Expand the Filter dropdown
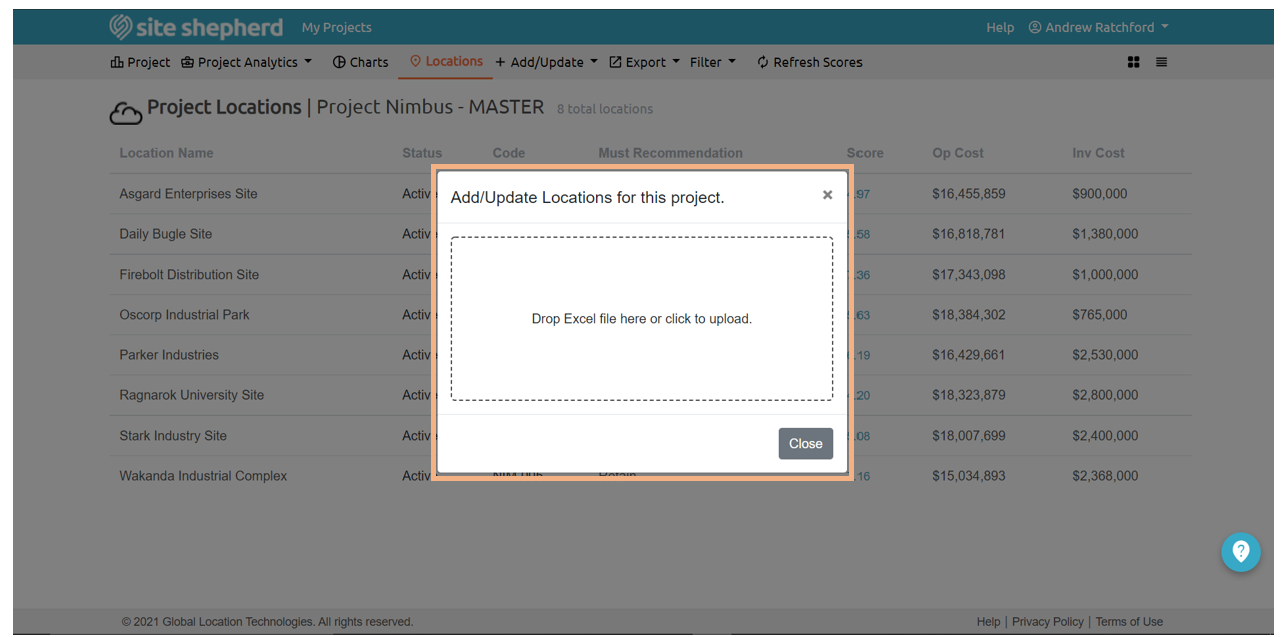The height and width of the screenshot is (637, 1282). click(712, 62)
